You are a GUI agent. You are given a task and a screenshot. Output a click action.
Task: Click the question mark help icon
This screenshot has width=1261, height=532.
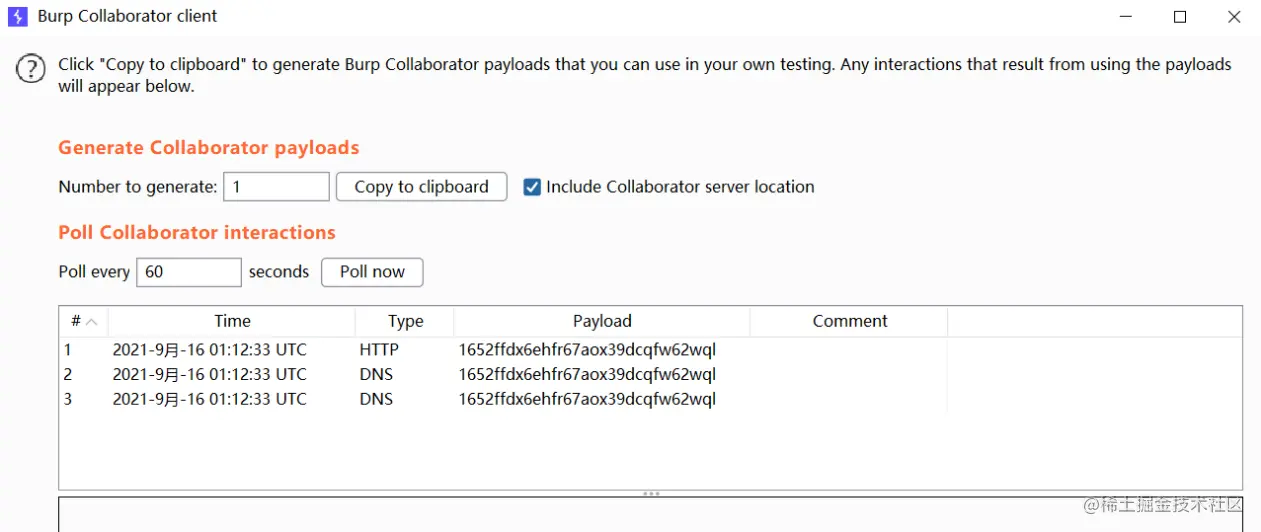click(x=31, y=69)
